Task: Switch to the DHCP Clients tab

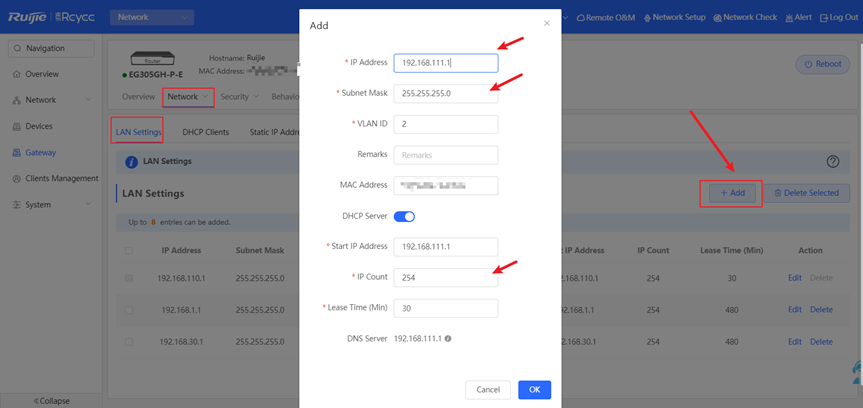Action: point(205,132)
